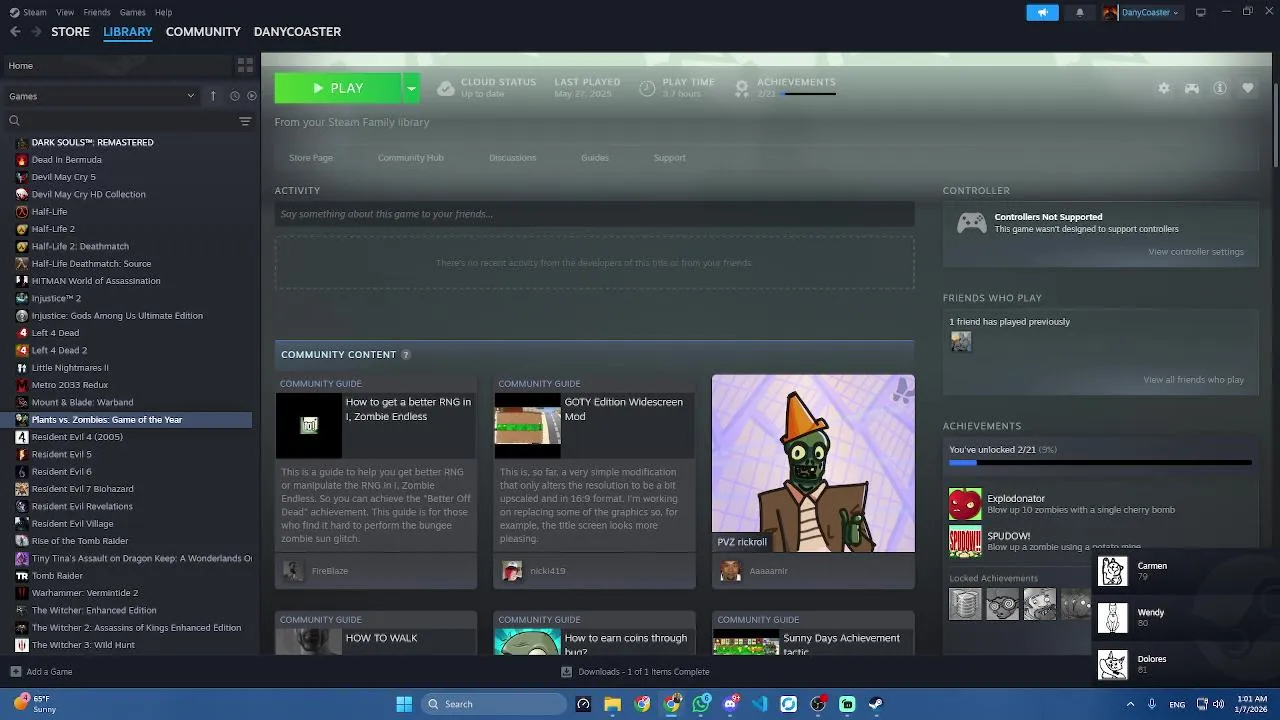
Task: Open the Friends menu
Action: tap(97, 12)
